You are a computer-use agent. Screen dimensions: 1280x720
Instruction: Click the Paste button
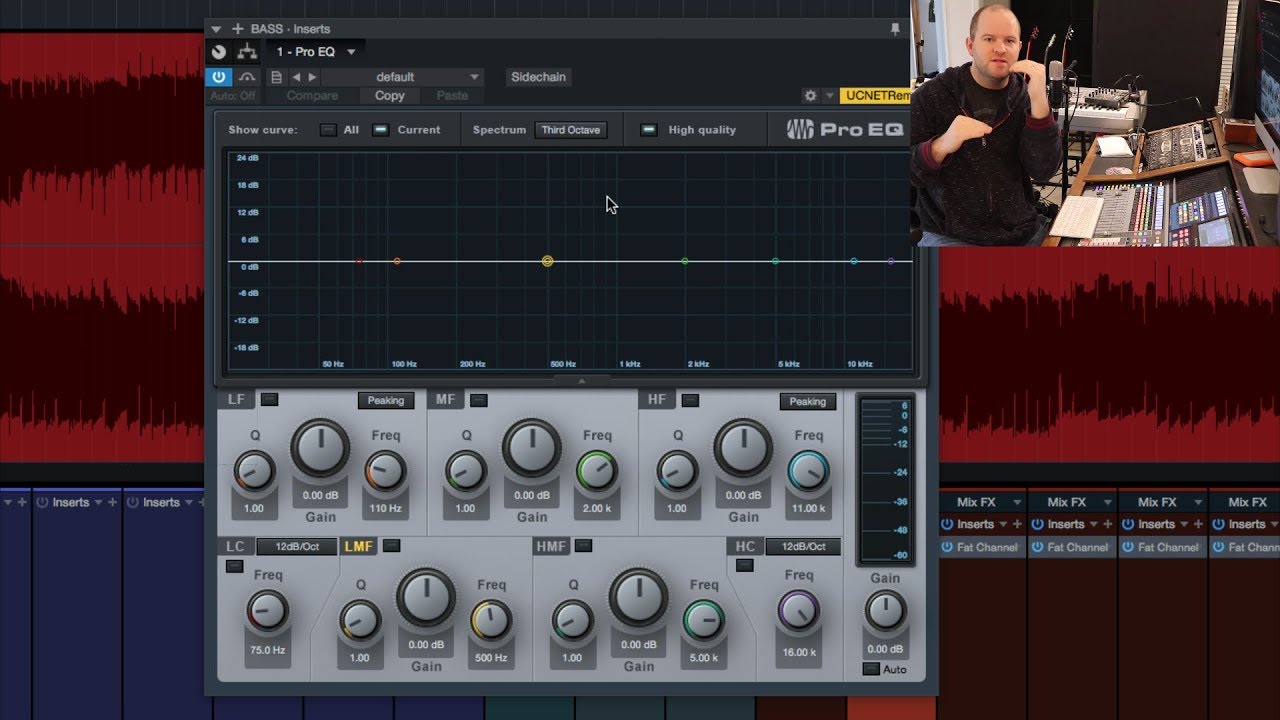[x=452, y=96]
